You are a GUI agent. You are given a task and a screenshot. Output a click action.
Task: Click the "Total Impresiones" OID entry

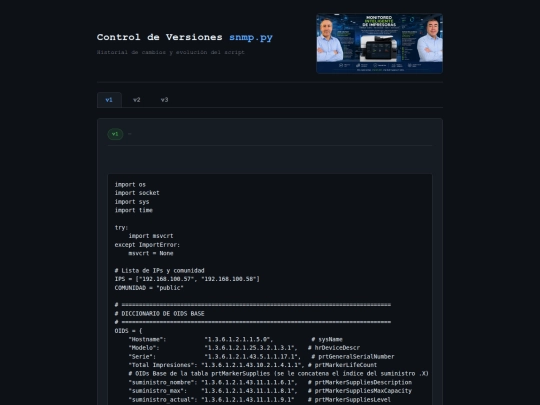coord(253,365)
